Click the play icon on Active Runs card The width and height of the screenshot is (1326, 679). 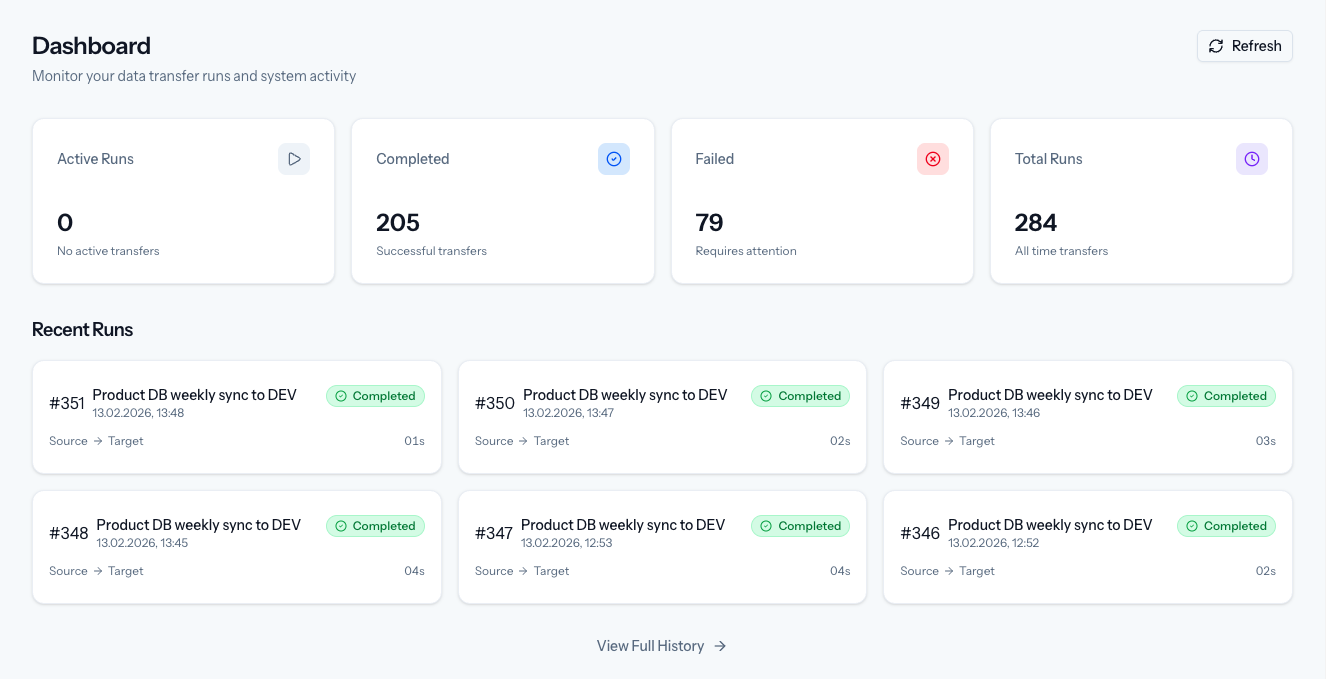294,159
